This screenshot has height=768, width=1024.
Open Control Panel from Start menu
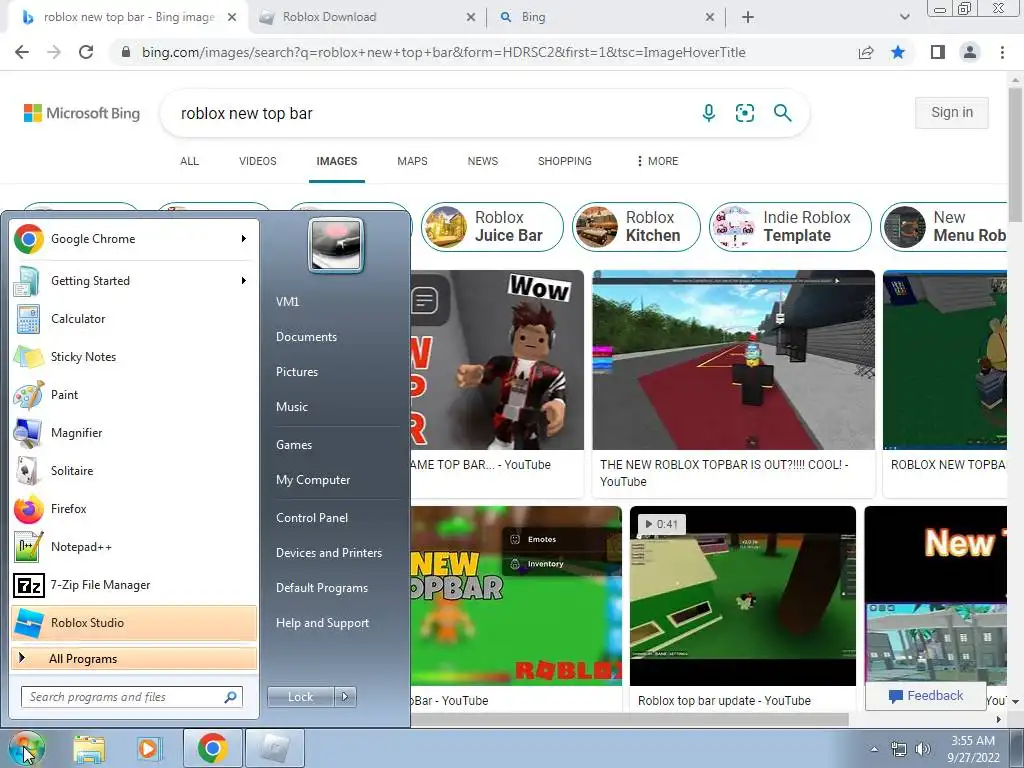pyautogui.click(x=312, y=518)
